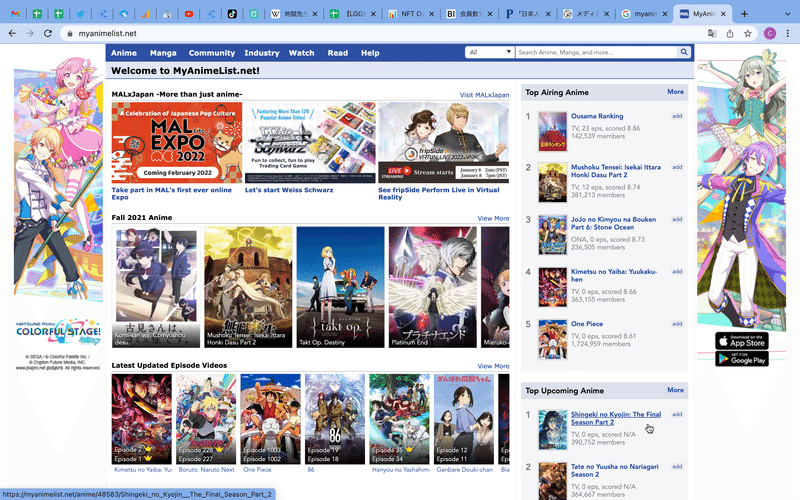Image resolution: width=800 pixels, height=500 pixels.
Task: Open the Chrome profile avatar
Action: pos(770,33)
